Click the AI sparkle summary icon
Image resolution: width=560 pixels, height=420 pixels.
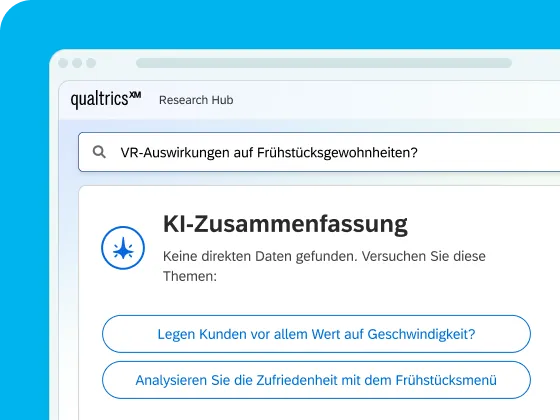pos(123,248)
